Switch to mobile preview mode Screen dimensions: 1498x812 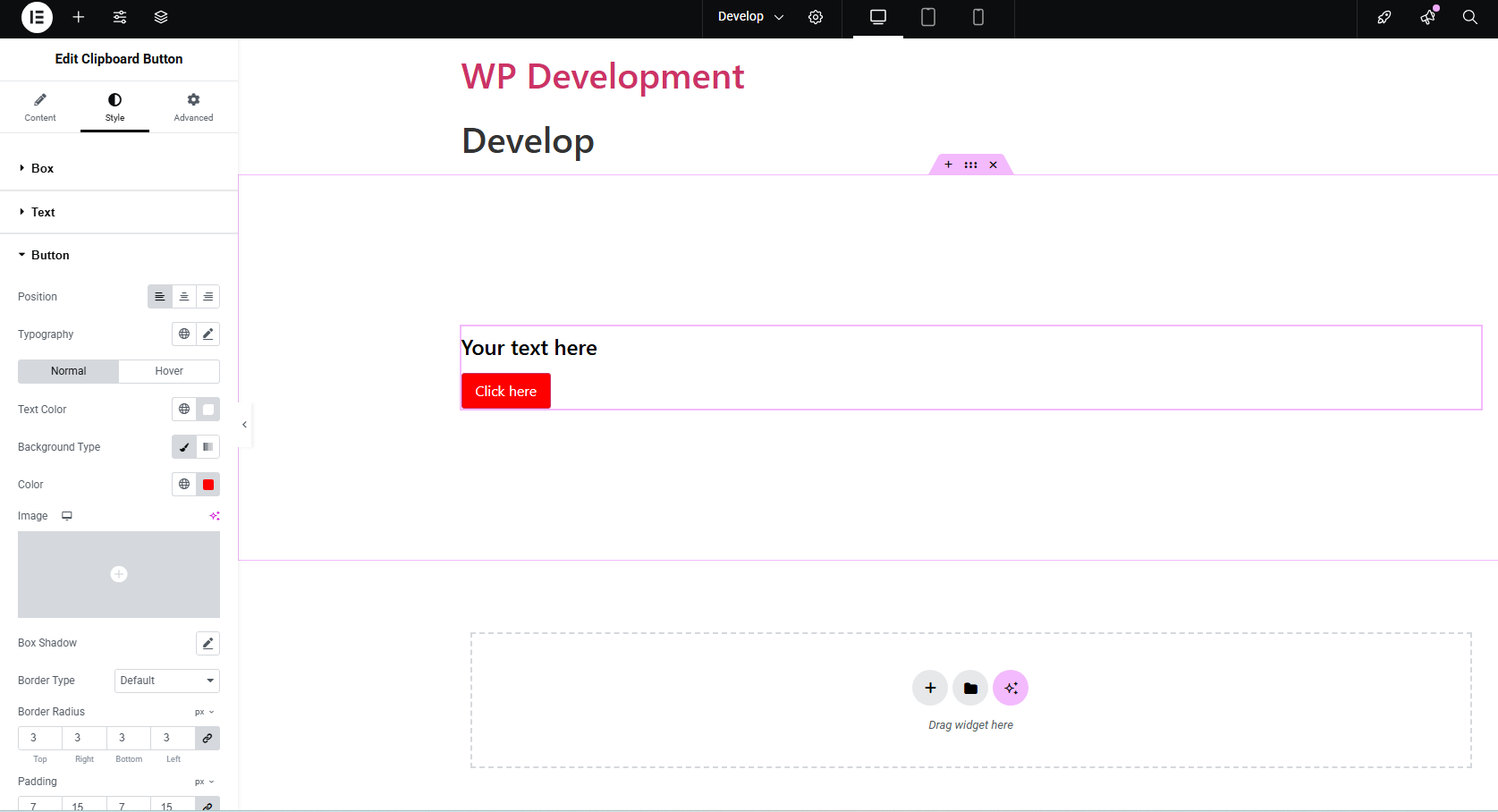pyautogui.click(x=978, y=17)
